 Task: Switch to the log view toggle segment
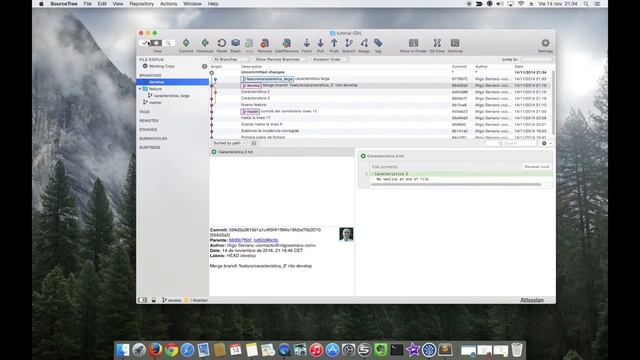point(156,43)
